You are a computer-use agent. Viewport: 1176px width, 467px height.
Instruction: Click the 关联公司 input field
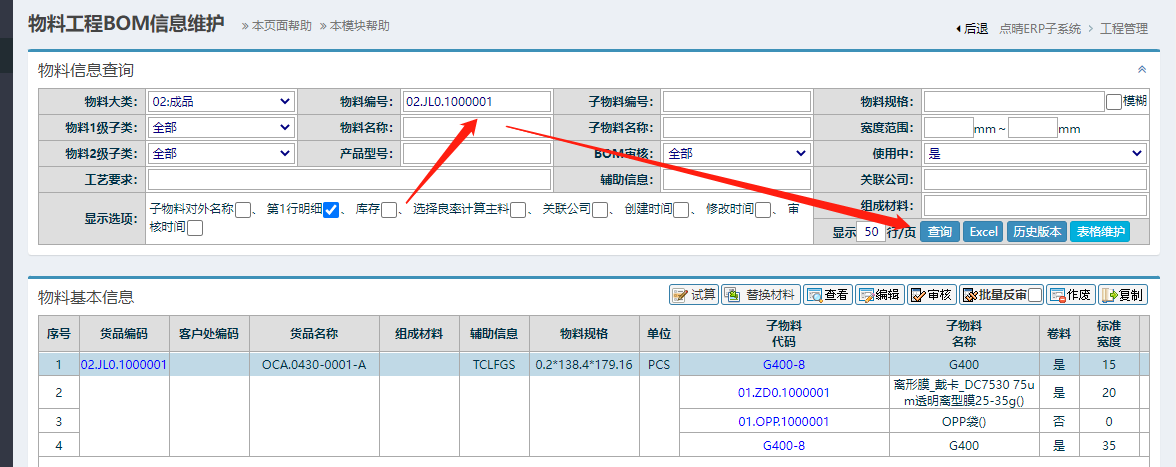click(x=1035, y=180)
